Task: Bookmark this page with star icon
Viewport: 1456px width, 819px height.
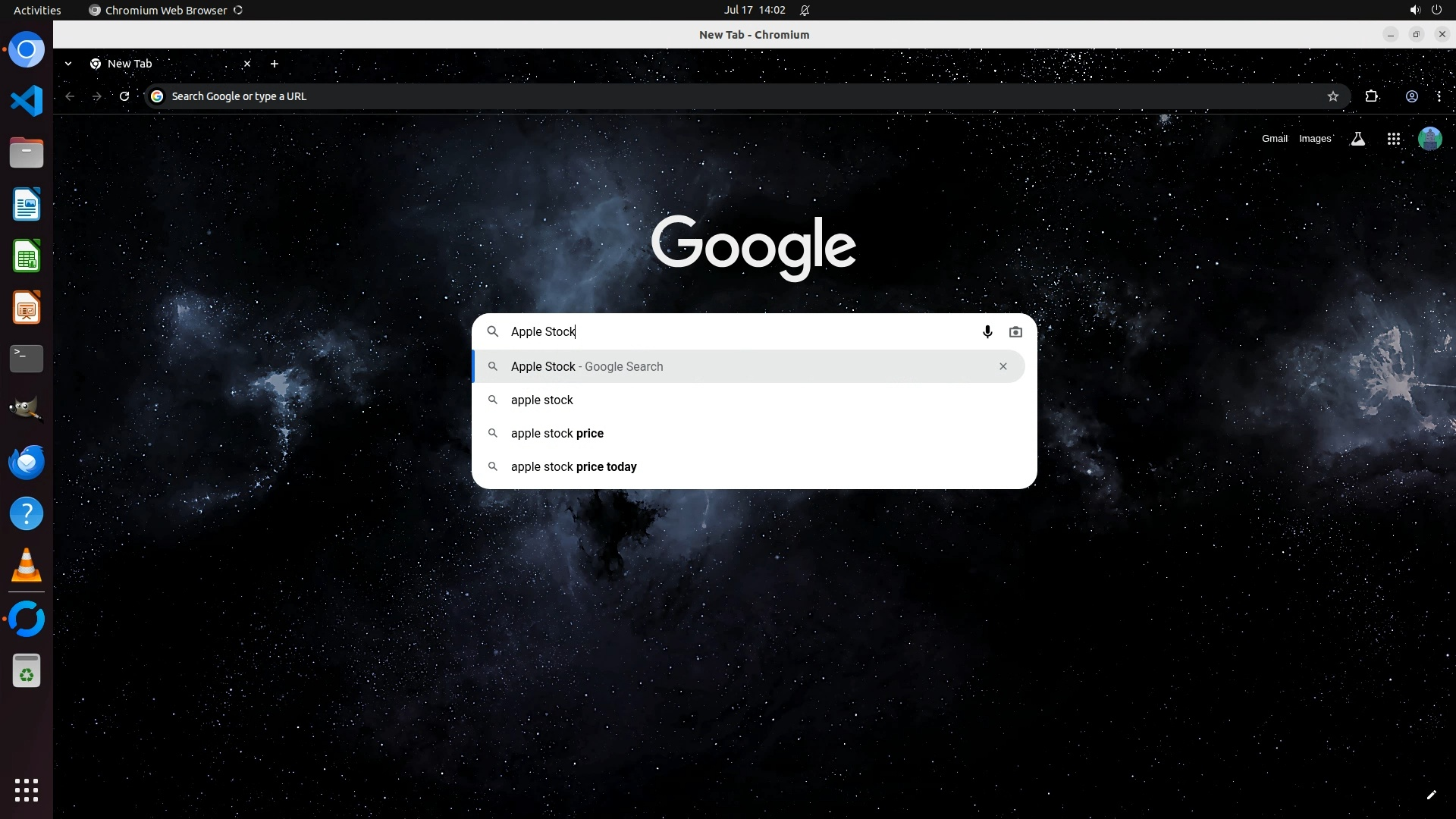Action: 1333,96
